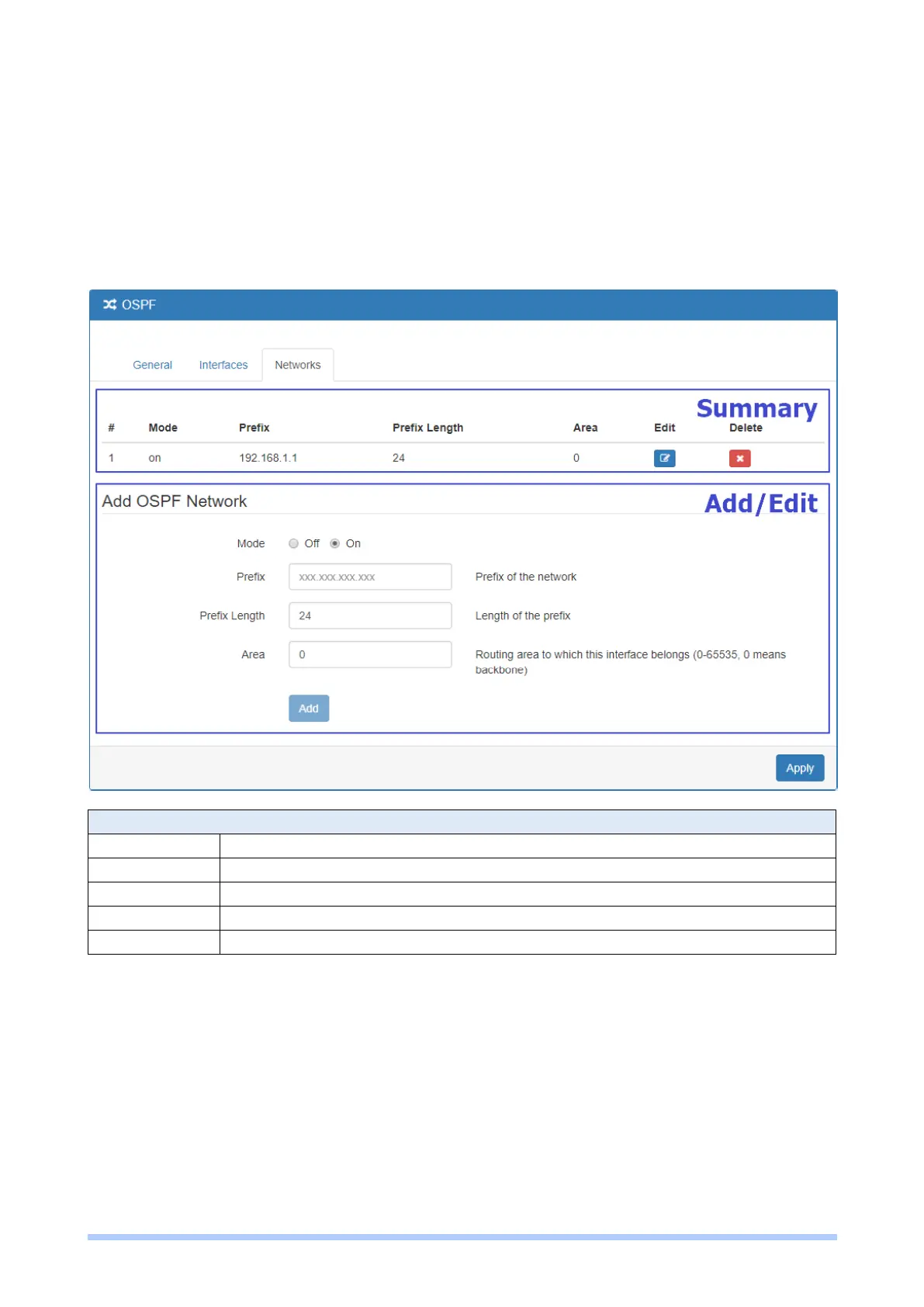Click the 192.168.1.1 prefix cell
924x1307 pixels.
(268, 458)
